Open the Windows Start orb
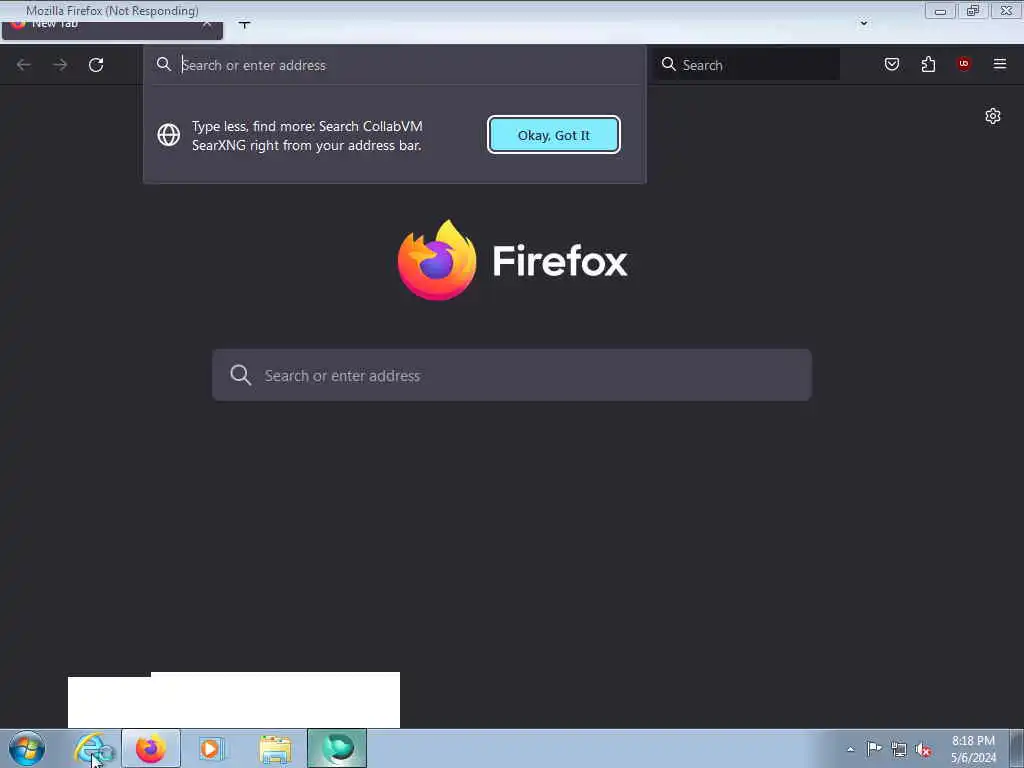 (x=27, y=748)
